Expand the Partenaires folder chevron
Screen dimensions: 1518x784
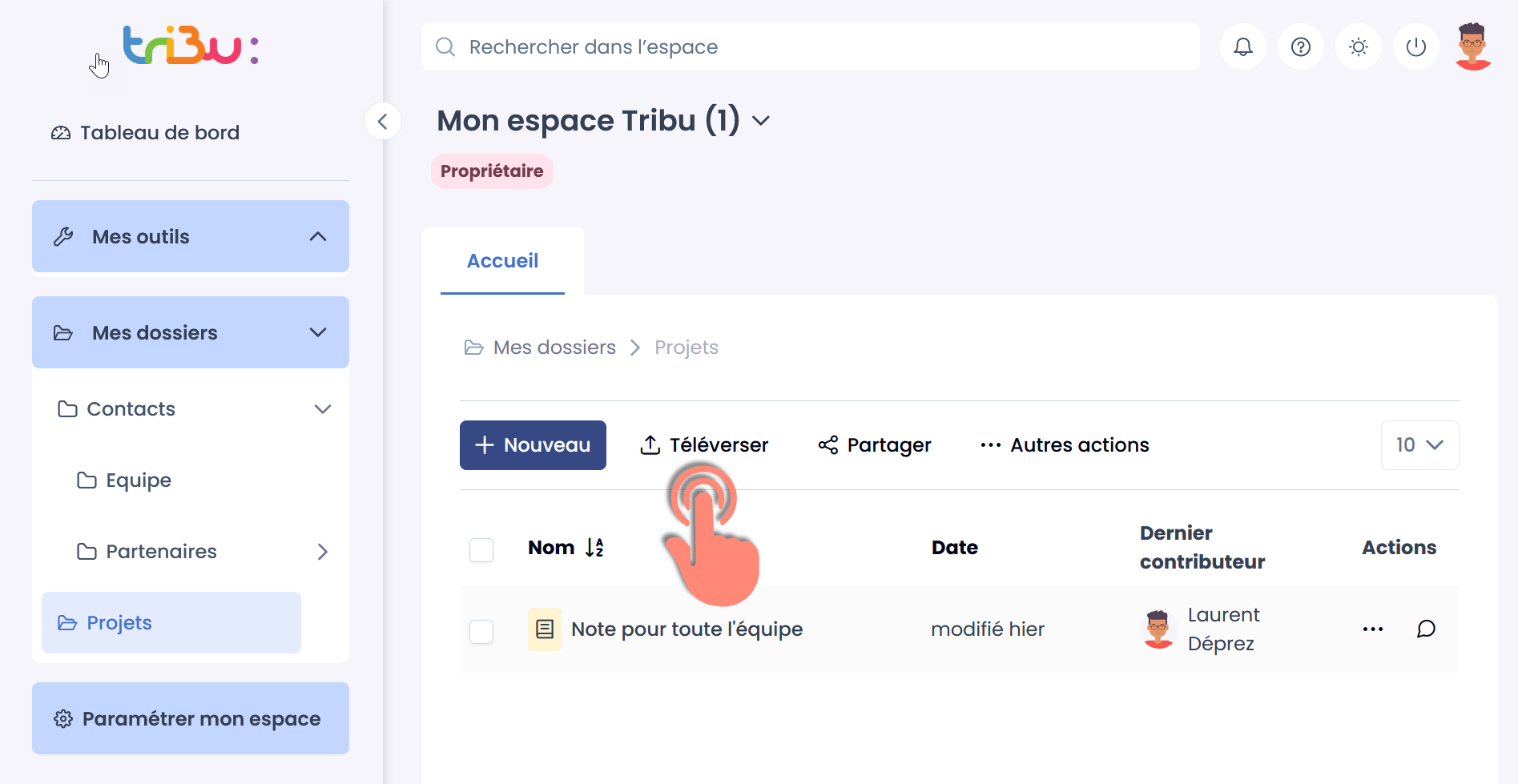coord(322,552)
